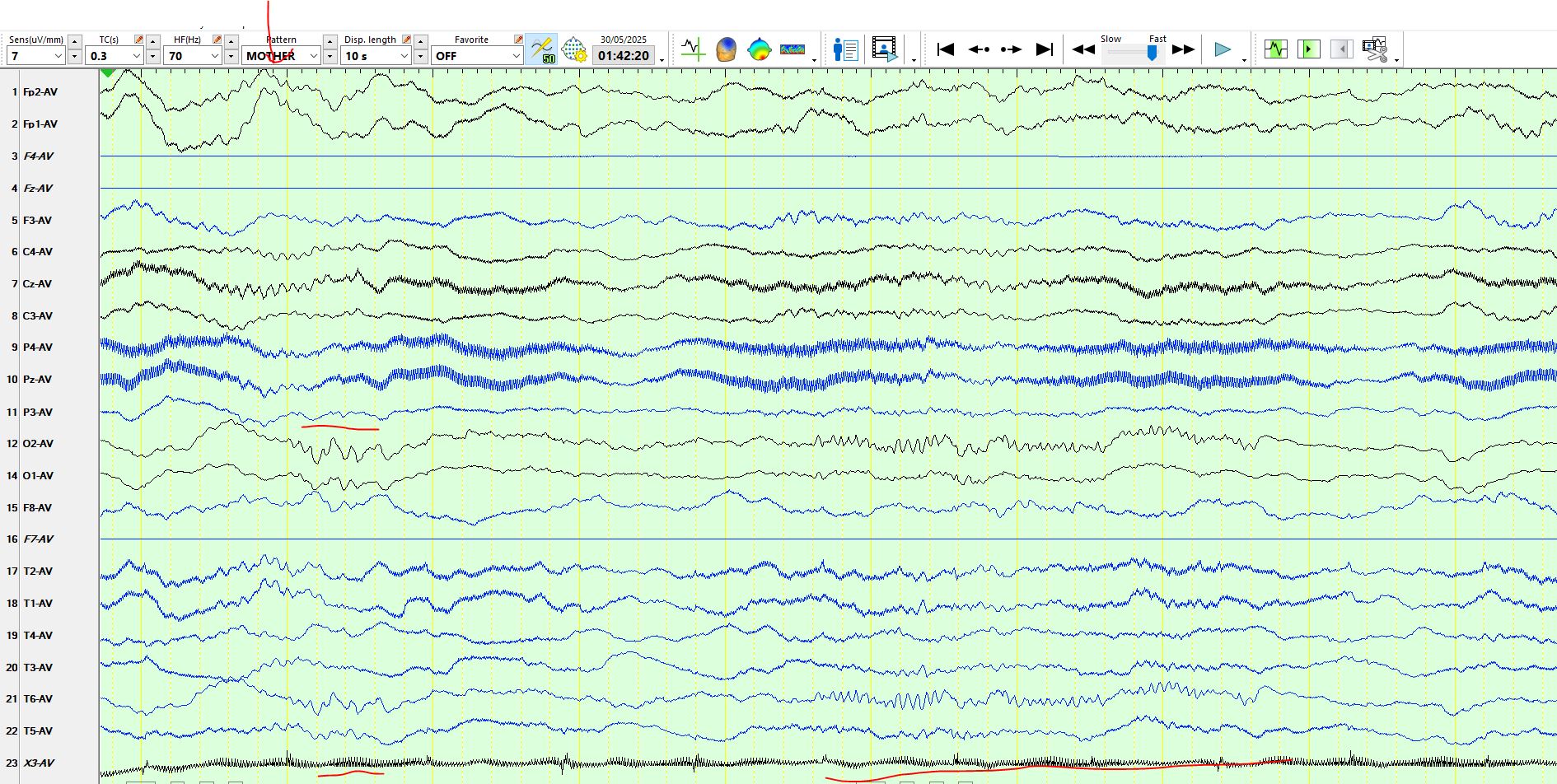Viewport: 1557px width, 784px height.
Task: Open the electrode montage settings icon
Action: click(x=574, y=49)
